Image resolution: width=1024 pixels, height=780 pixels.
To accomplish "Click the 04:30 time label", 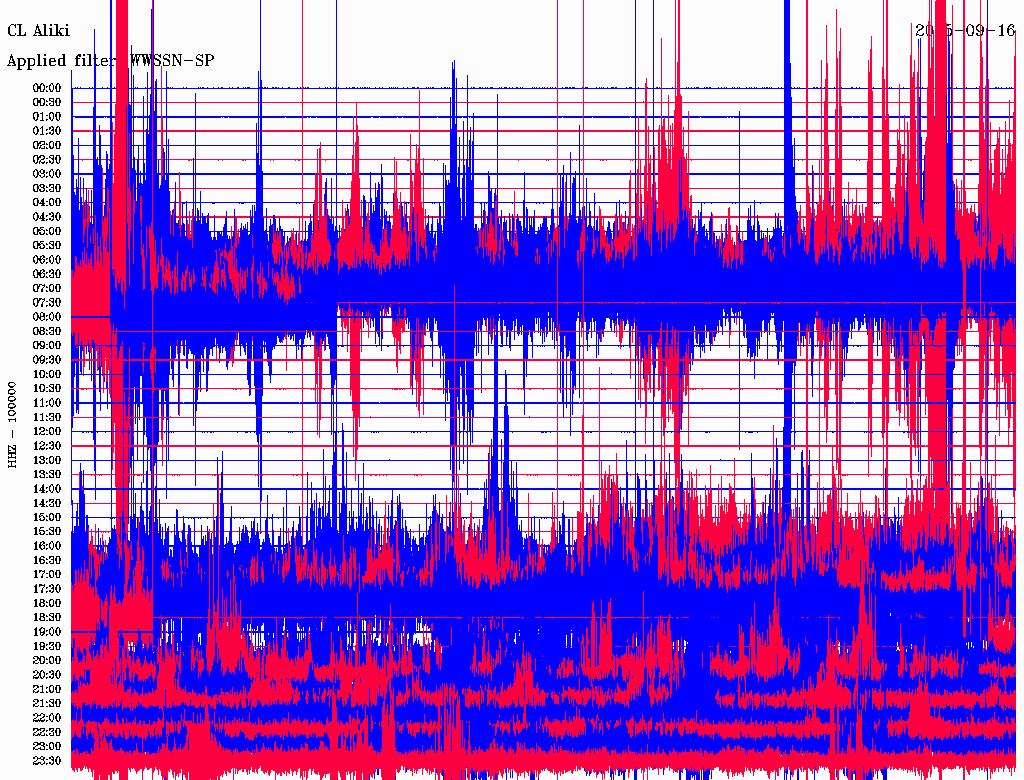I will (x=47, y=217).
